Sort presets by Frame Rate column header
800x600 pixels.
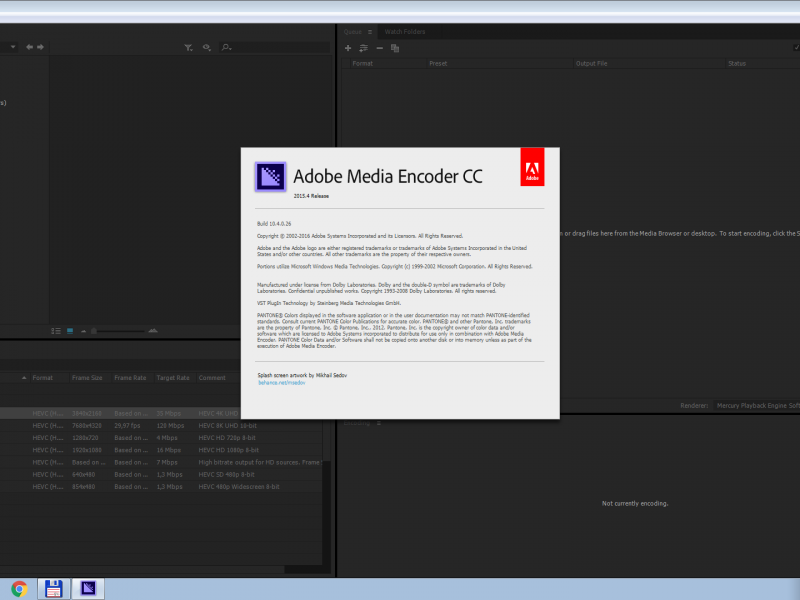130,378
